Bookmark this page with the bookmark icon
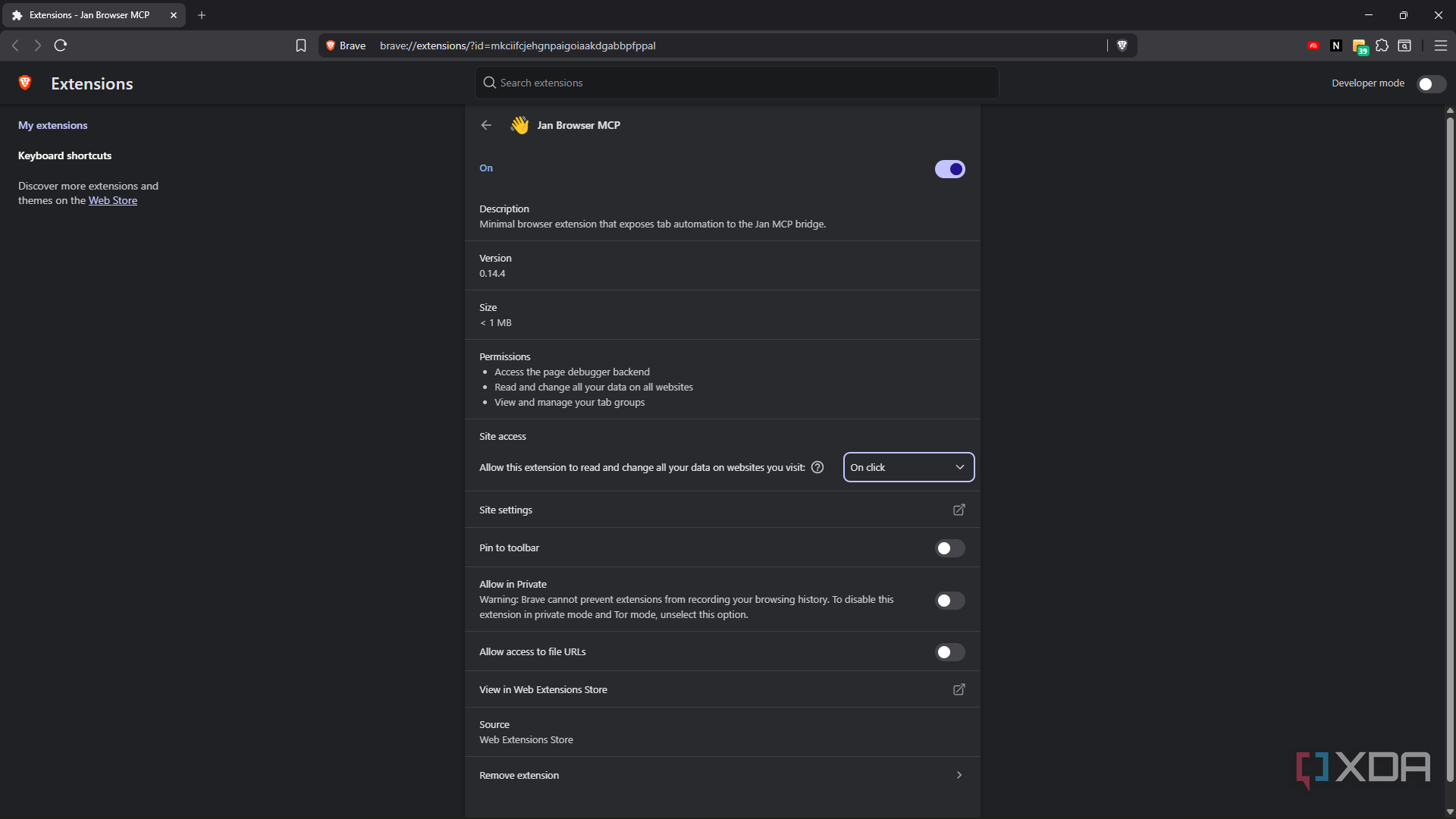This screenshot has height=819, width=1456. point(301,45)
